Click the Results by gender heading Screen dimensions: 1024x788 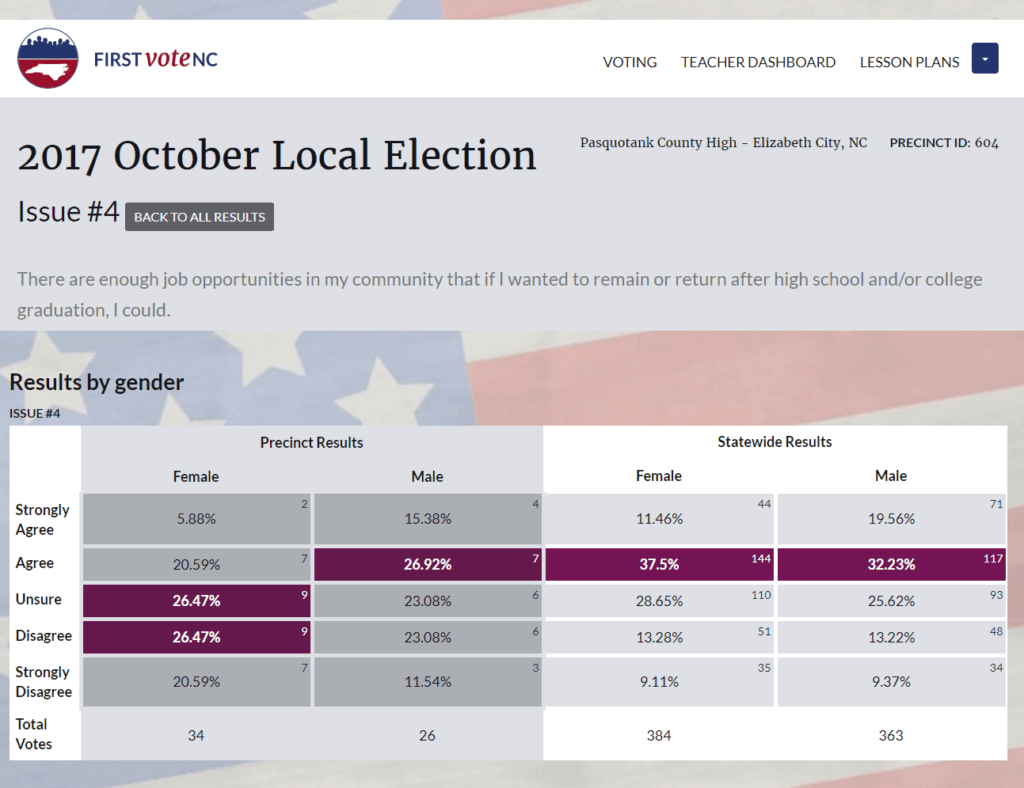[97, 381]
